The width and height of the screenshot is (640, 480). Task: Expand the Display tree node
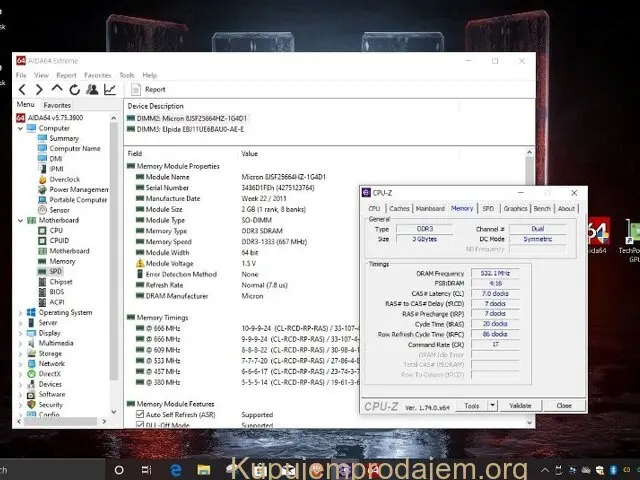[20, 333]
